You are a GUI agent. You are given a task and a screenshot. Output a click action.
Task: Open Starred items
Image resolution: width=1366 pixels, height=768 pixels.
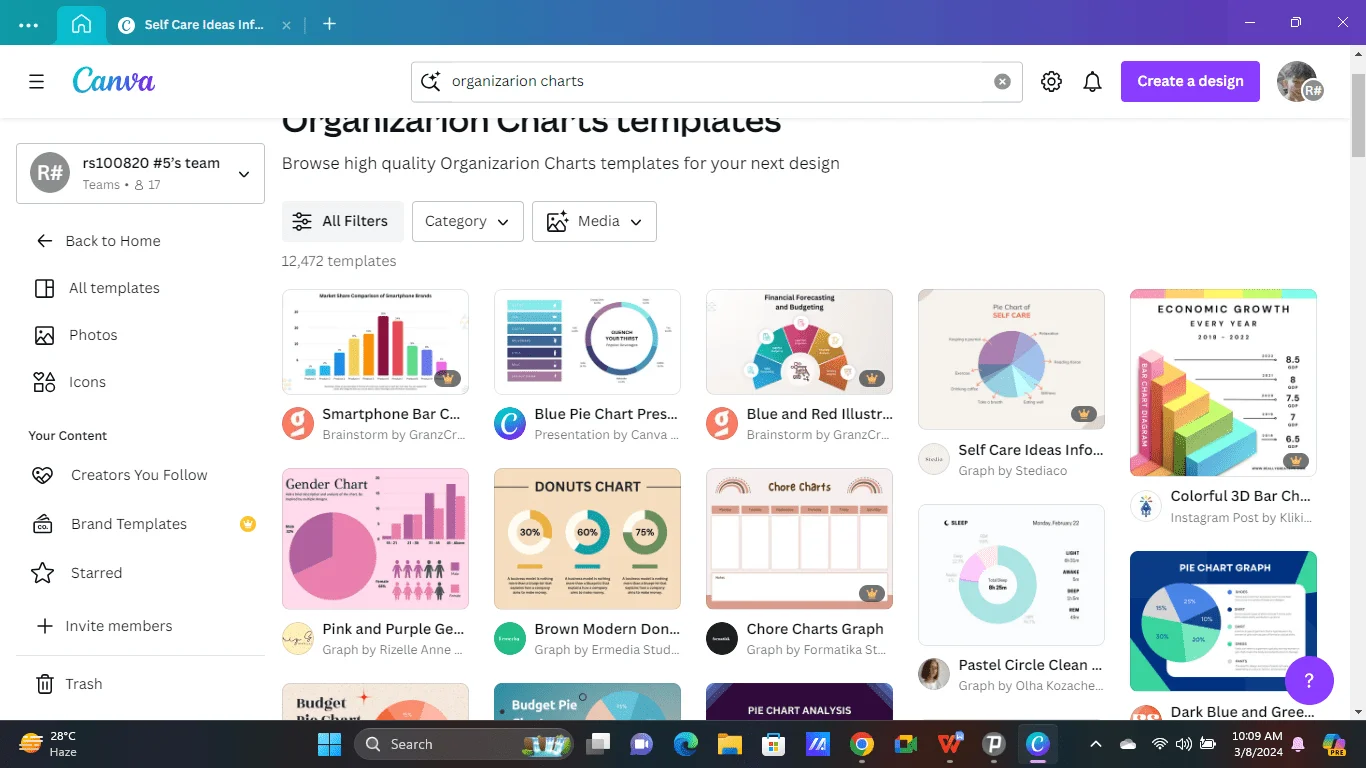coord(96,573)
